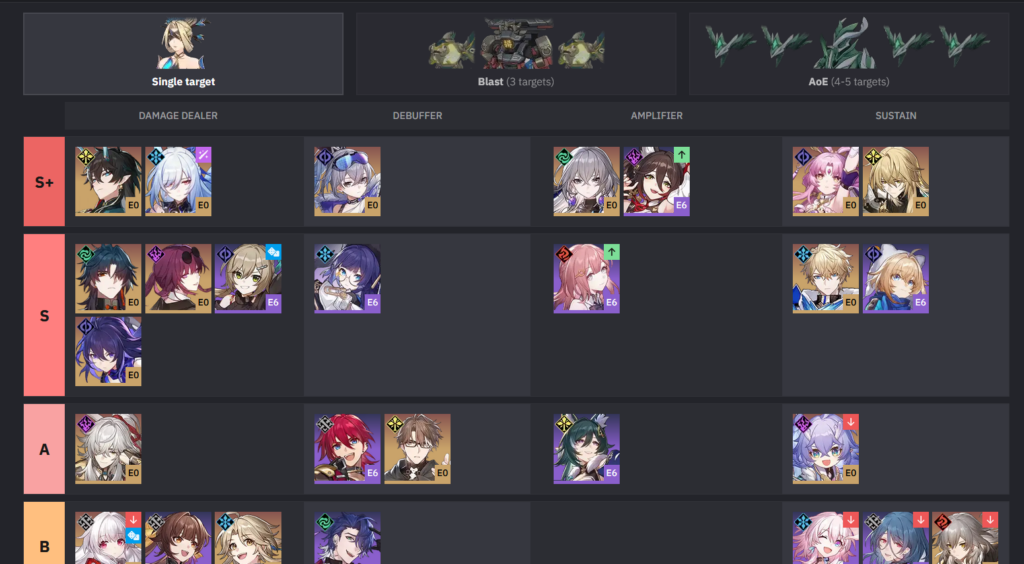This screenshot has height=564, width=1024.
Task: Click the dark-haired horned character in S+ Damage Dealer
Action: pos(108,181)
